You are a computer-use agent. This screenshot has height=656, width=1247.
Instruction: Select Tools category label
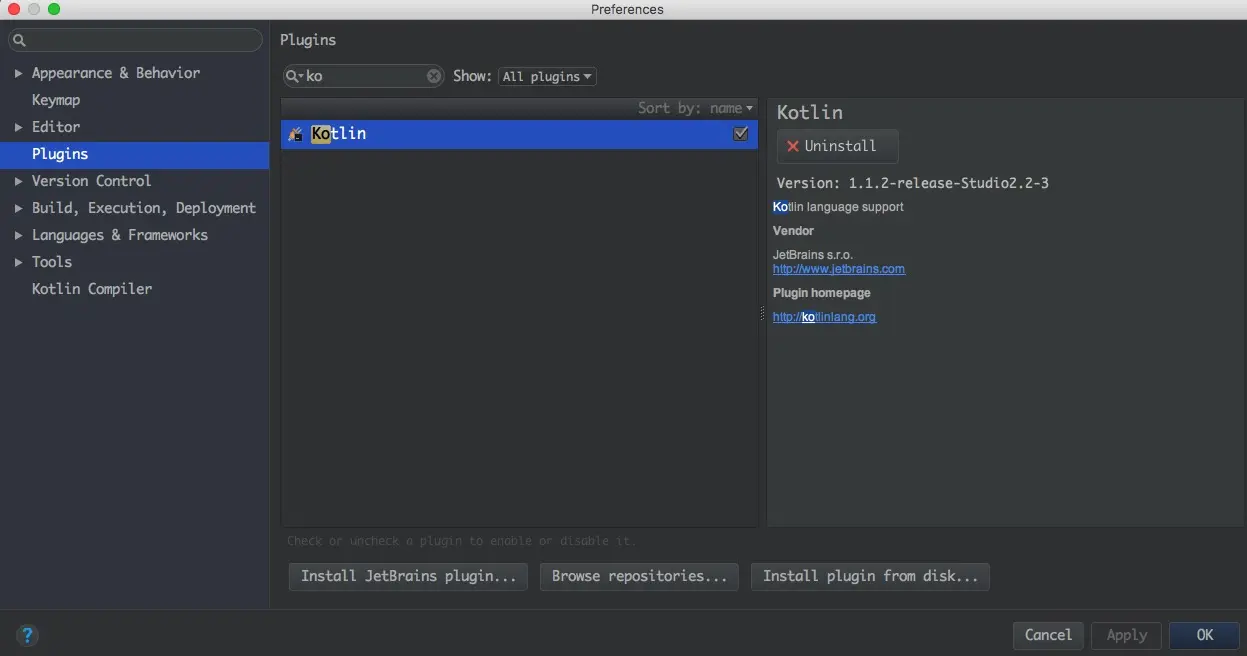pos(52,262)
